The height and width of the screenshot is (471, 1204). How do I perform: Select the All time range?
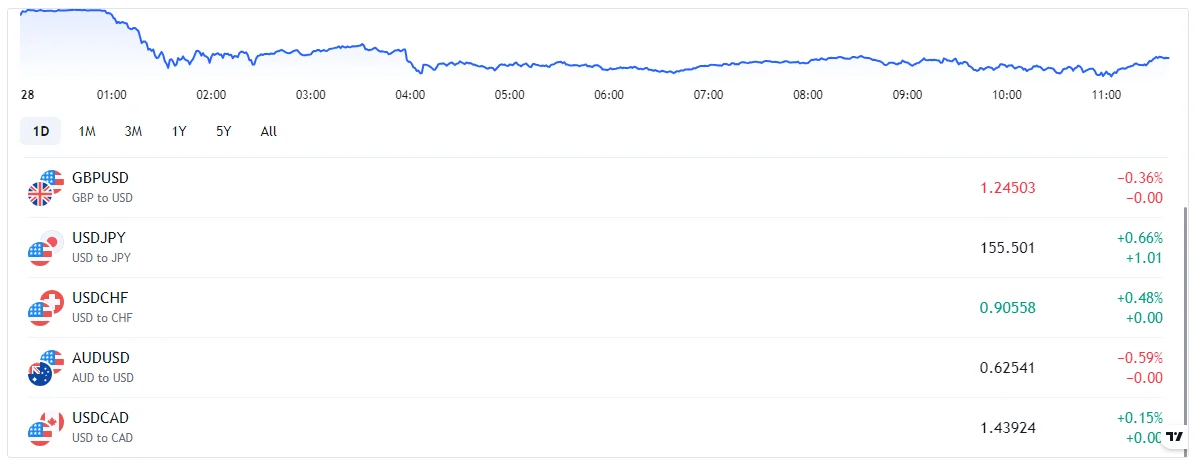point(269,131)
